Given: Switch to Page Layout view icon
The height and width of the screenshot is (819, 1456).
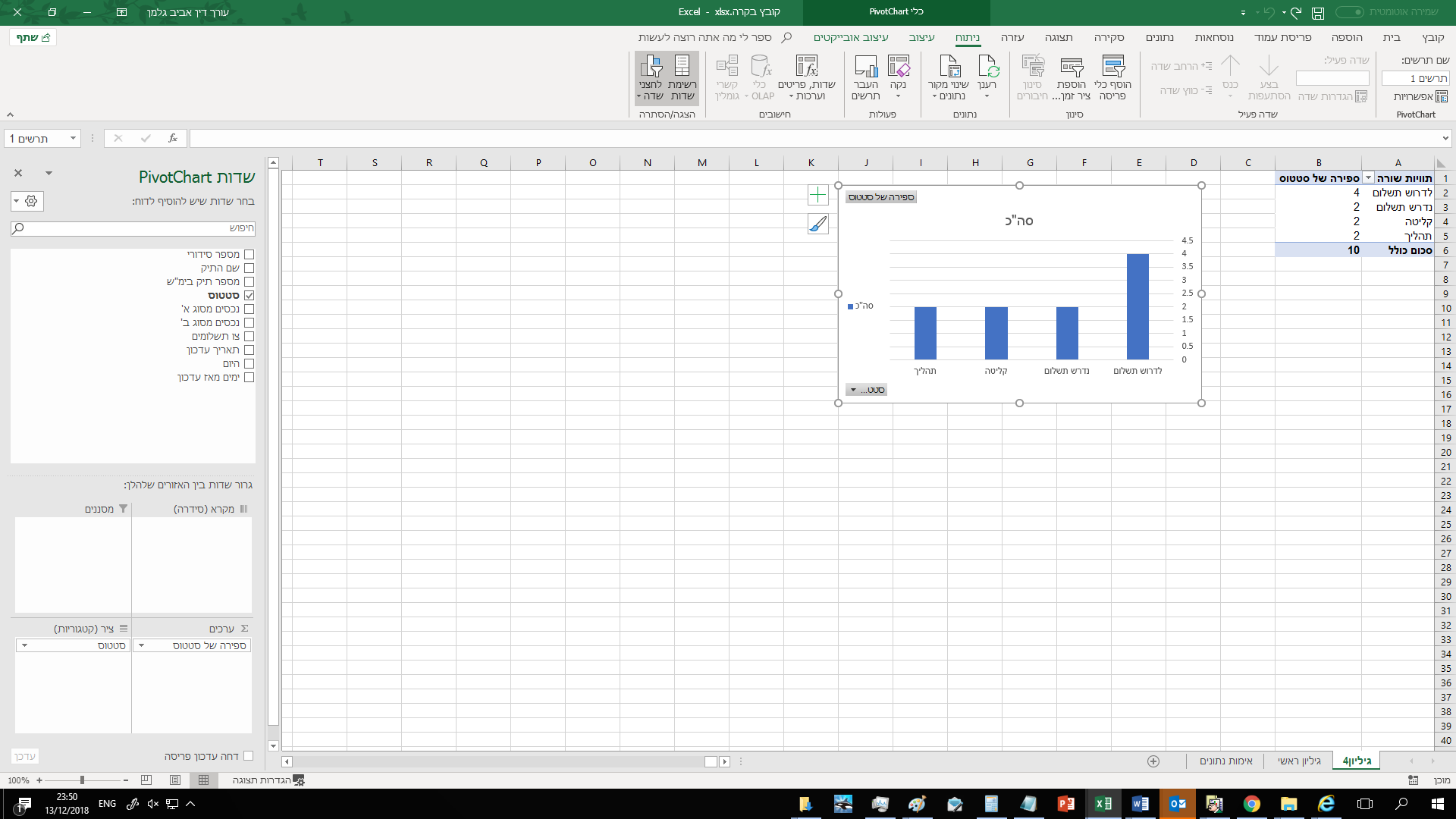Looking at the screenshot, I should (x=175, y=780).
